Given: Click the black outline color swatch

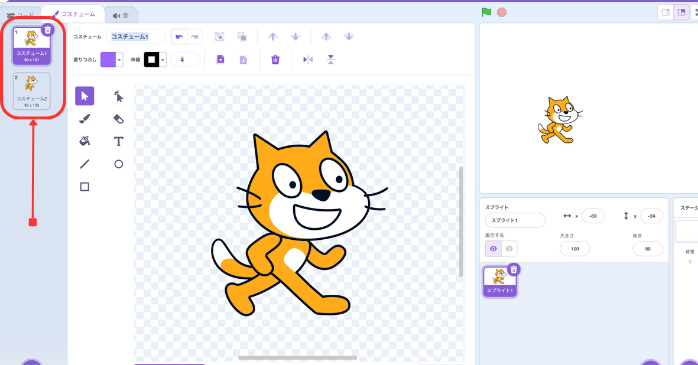Looking at the screenshot, I should tap(151, 60).
